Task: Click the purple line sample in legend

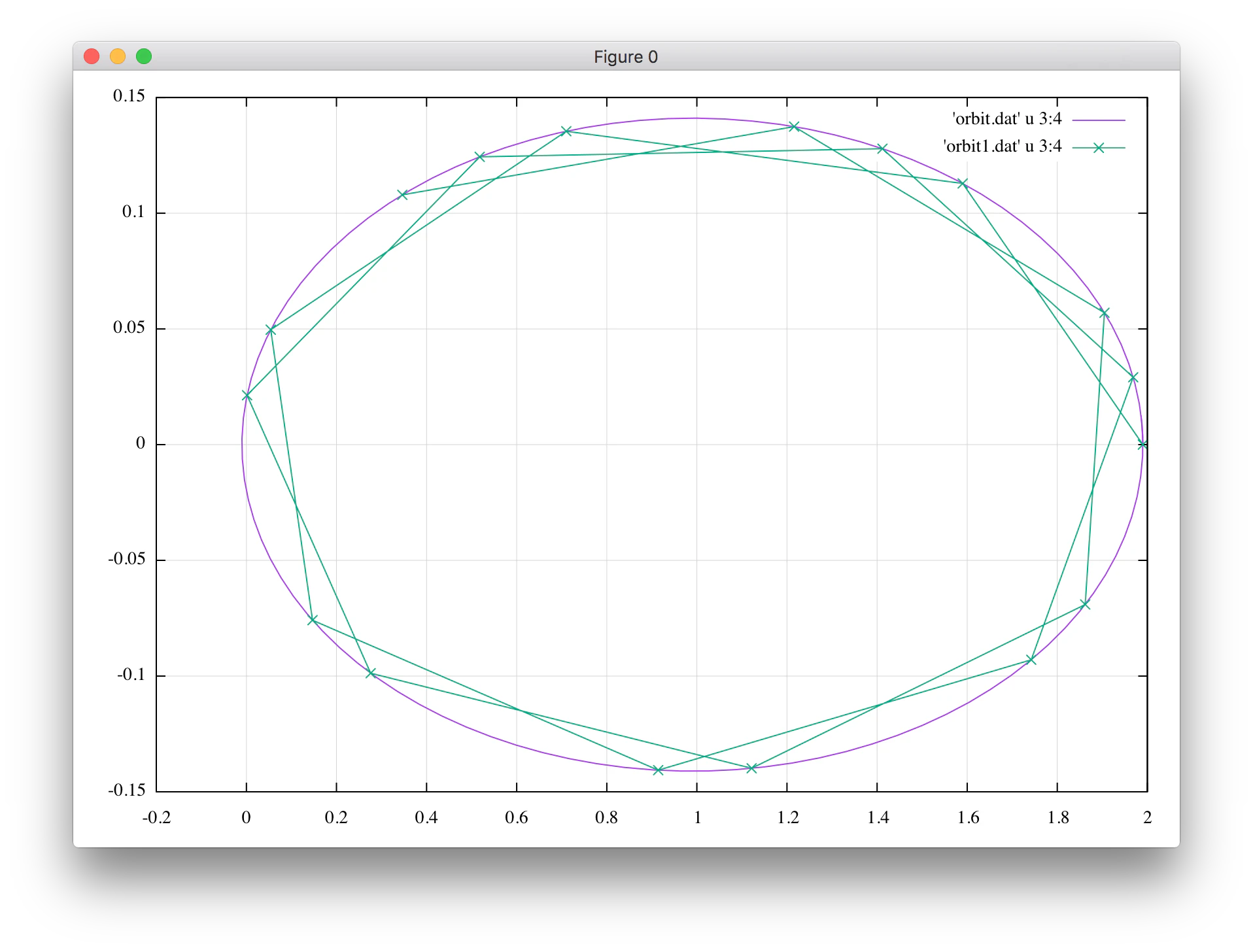Action: (1099, 120)
